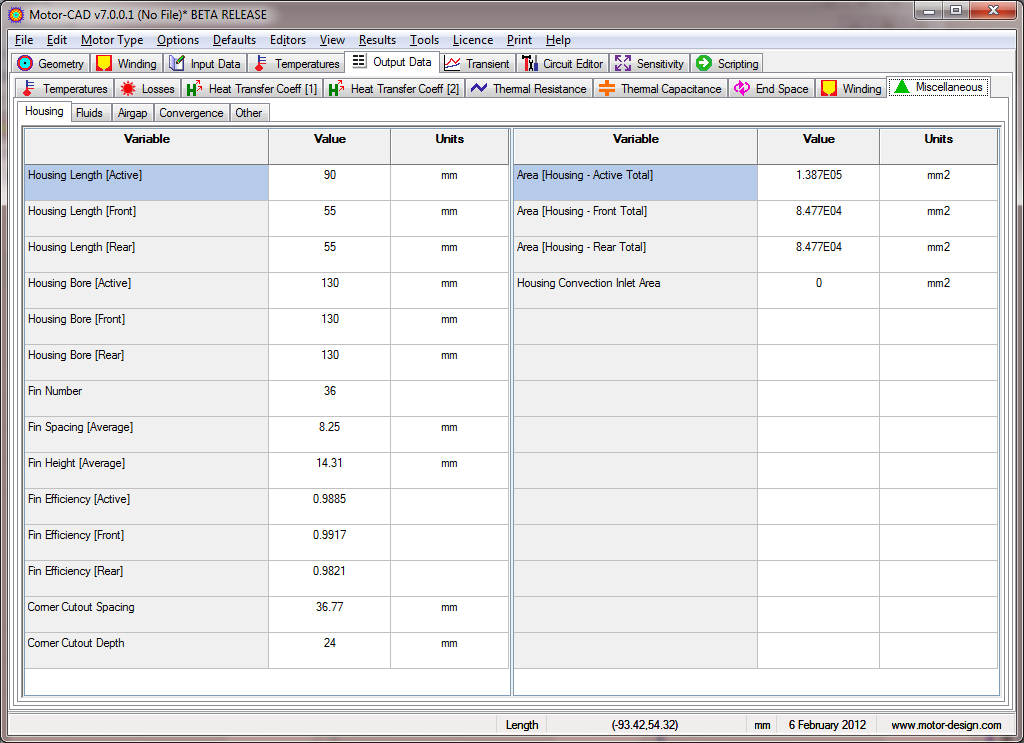Click the End Space pink icon
Viewport: 1024px width, 743px height.
click(742, 88)
